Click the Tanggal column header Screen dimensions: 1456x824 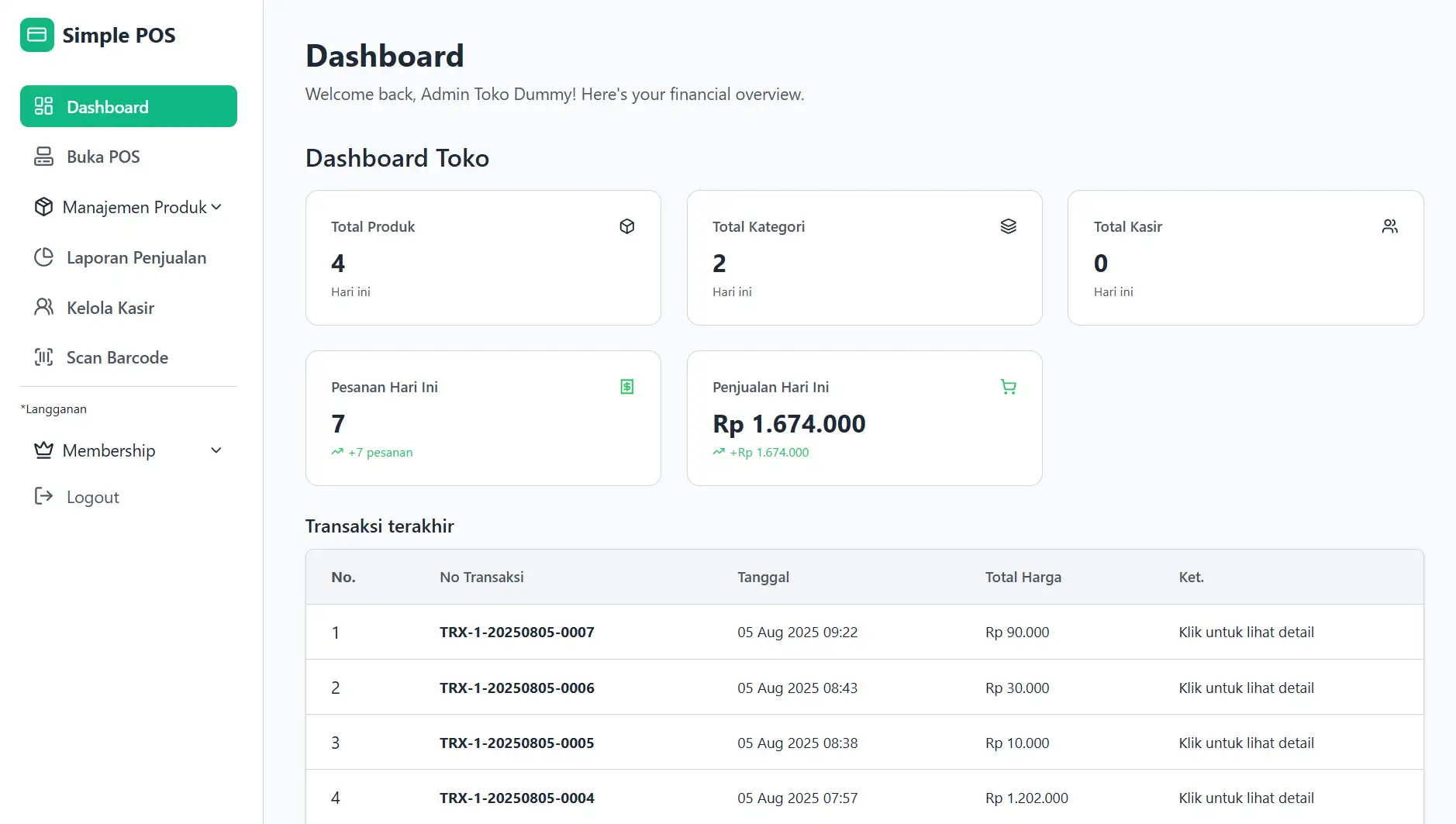pyautogui.click(x=763, y=577)
